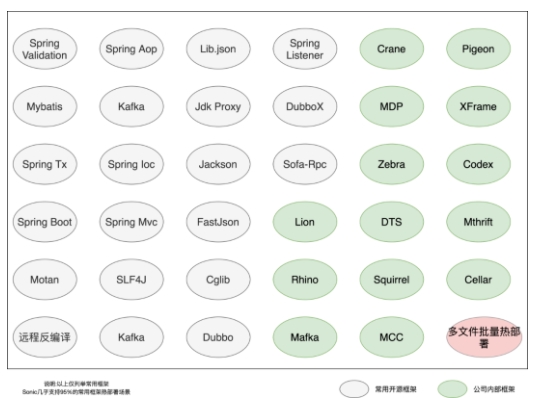Select the Spring Listener node
The image size is (536, 398).
tap(305, 49)
